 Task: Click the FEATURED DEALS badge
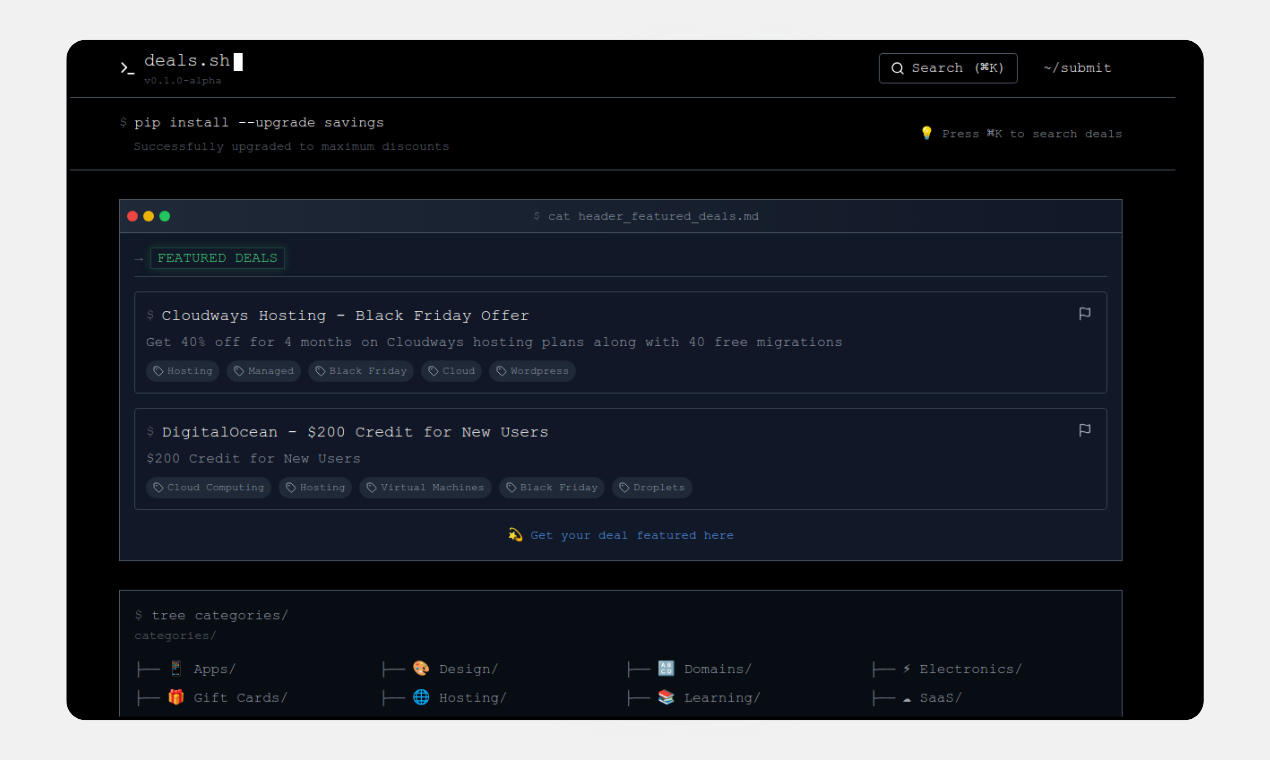(217, 258)
